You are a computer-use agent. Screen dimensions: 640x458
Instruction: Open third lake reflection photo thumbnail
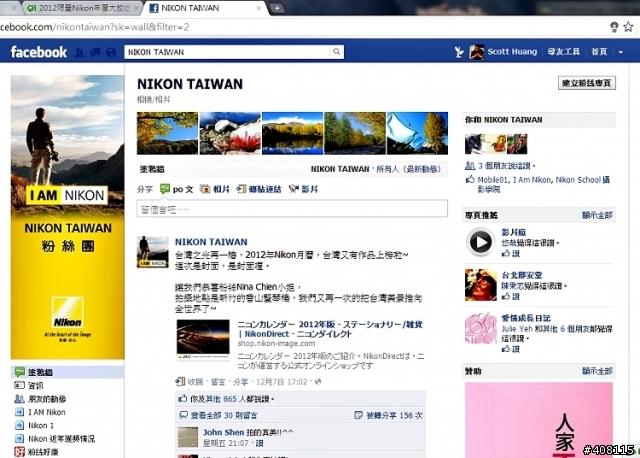292,133
